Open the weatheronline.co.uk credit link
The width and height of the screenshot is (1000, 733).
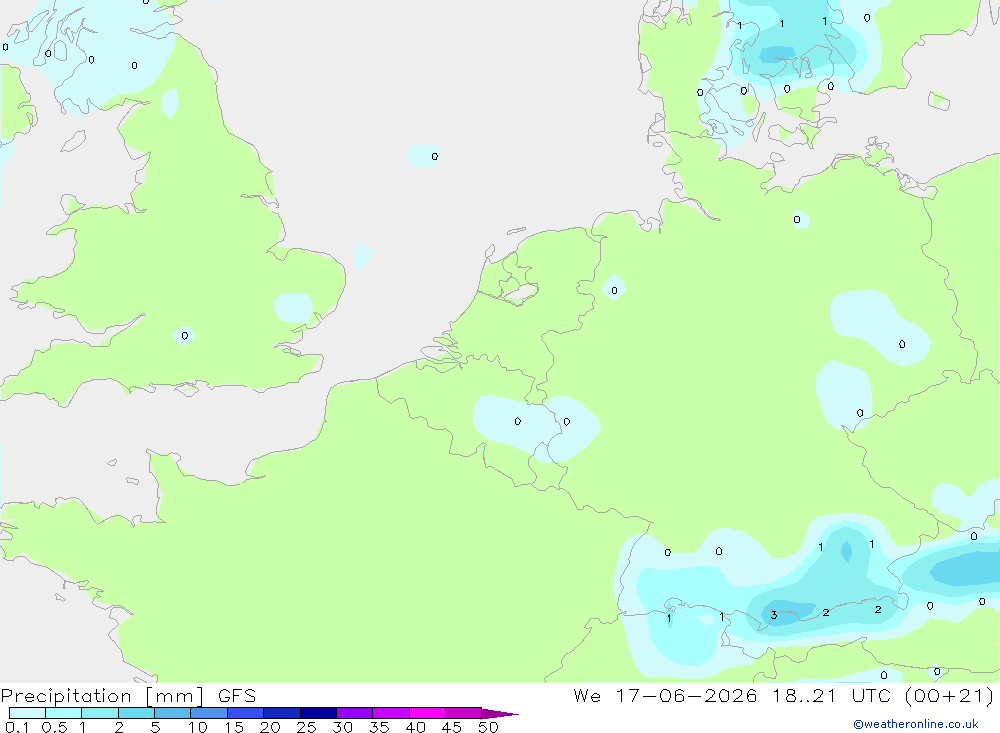tap(916, 724)
